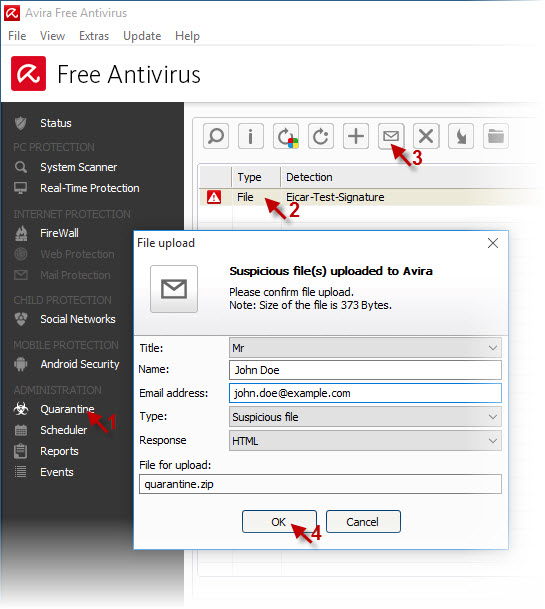The width and height of the screenshot is (545, 609).
Task: Go to Status in sidebar
Action: 56,123
